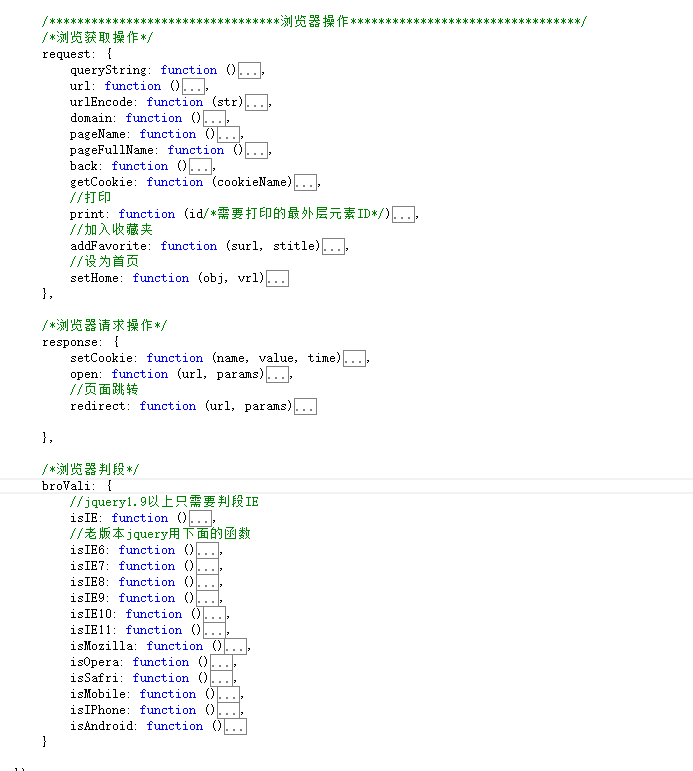Click the 'isAndroid' identifier
This screenshot has height=771, width=693.
(x=101, y=726)
